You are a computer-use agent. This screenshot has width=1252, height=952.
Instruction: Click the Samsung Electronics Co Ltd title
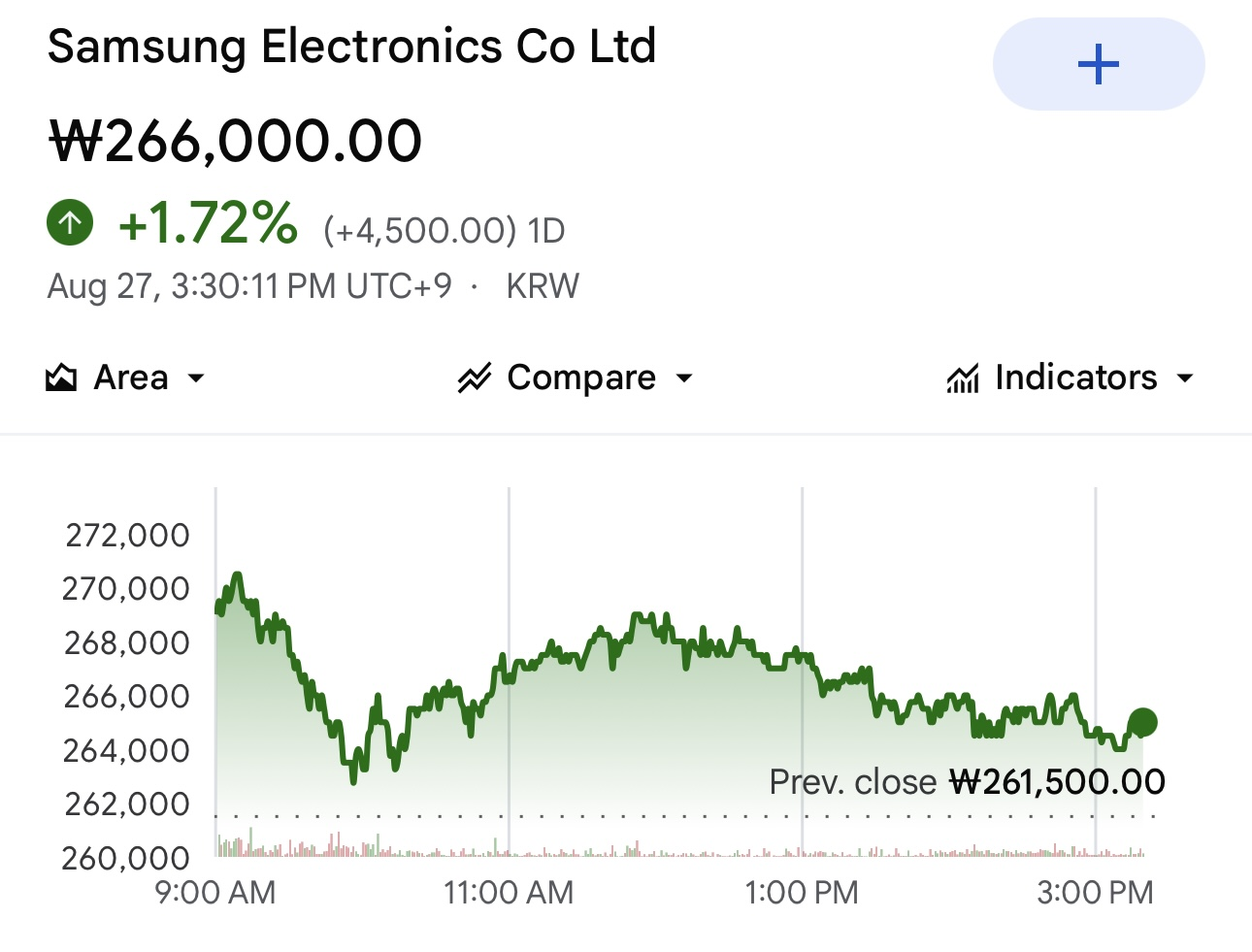pos(352,47)
